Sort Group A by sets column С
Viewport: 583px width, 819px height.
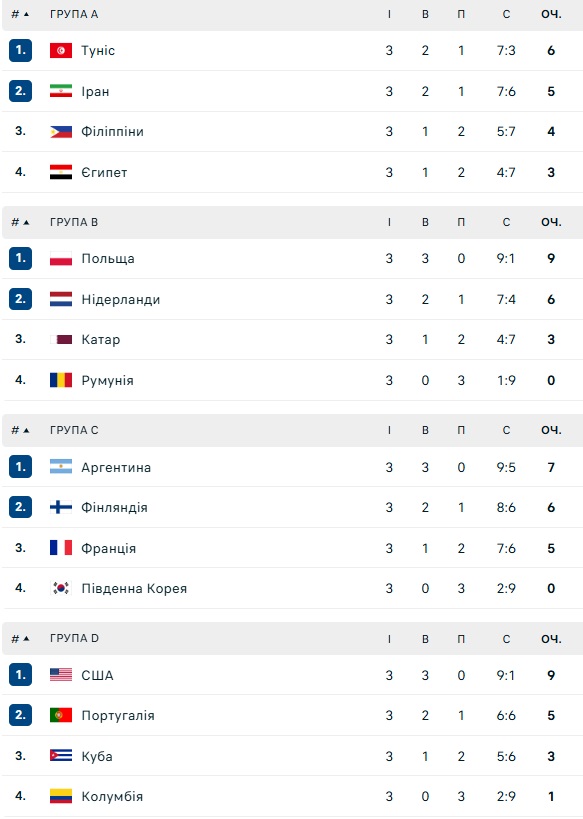[506, 15]
